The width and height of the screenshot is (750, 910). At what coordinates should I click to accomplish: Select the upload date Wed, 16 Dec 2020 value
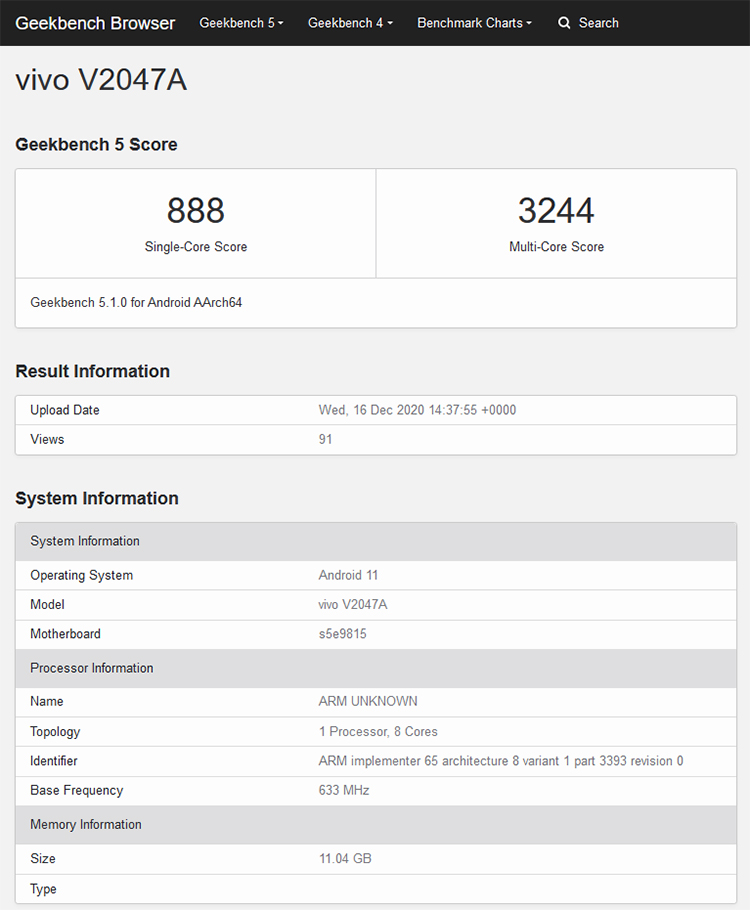[417, 410]
